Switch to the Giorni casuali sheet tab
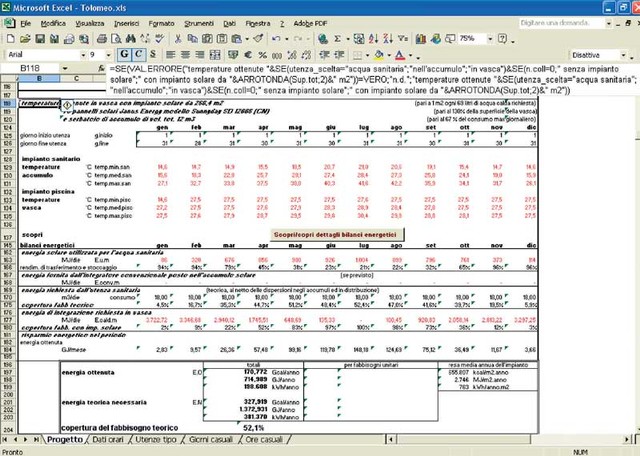 pyautogui.click(x=211, y=440)
